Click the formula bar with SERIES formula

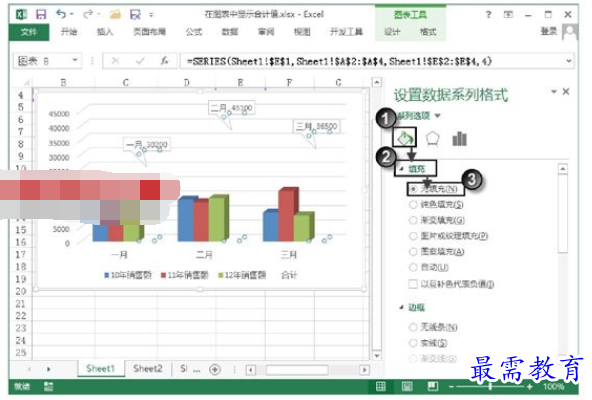click(x=372, y=61)
